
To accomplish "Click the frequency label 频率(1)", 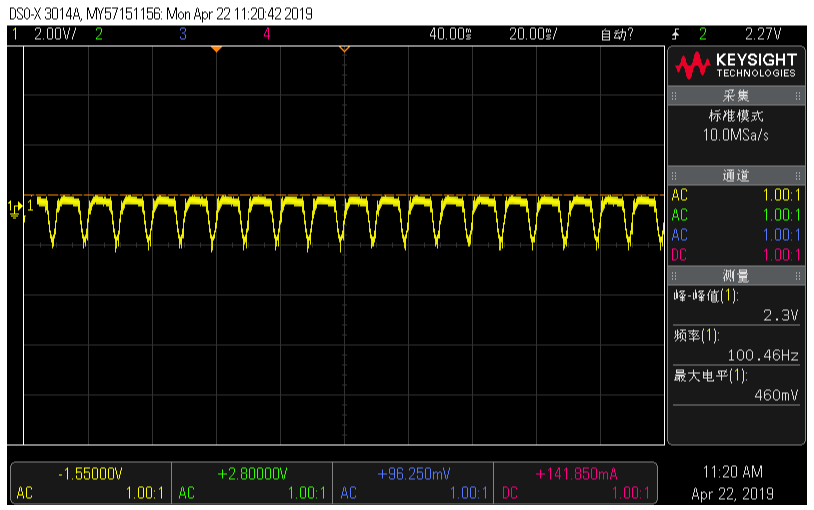I will 696,335.
